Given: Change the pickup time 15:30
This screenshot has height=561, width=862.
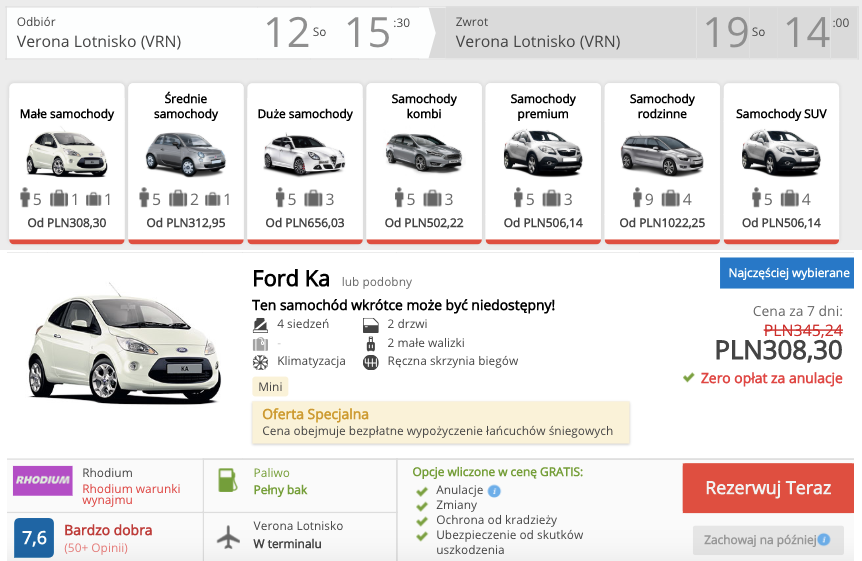Looking at the screenshot, I should click(x=378, y=32).
